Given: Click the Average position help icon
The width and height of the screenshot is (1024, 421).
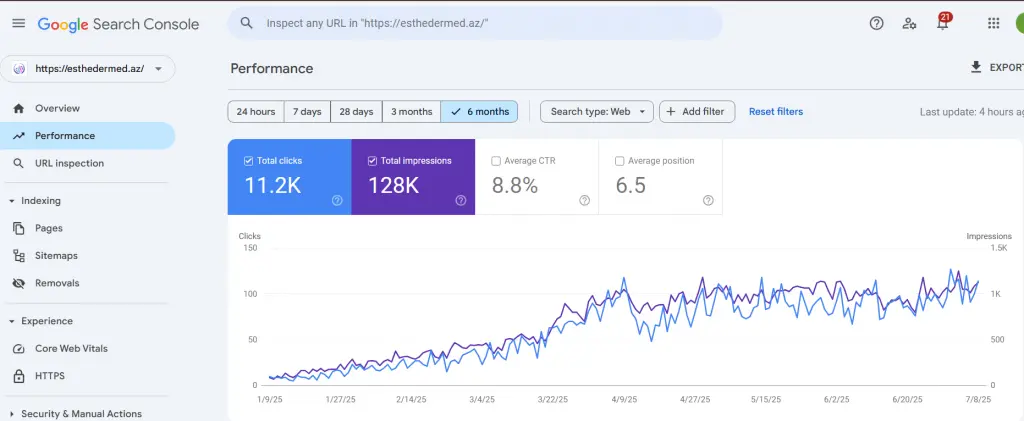Looking at the screenshot, I should (x=708, y=200).
